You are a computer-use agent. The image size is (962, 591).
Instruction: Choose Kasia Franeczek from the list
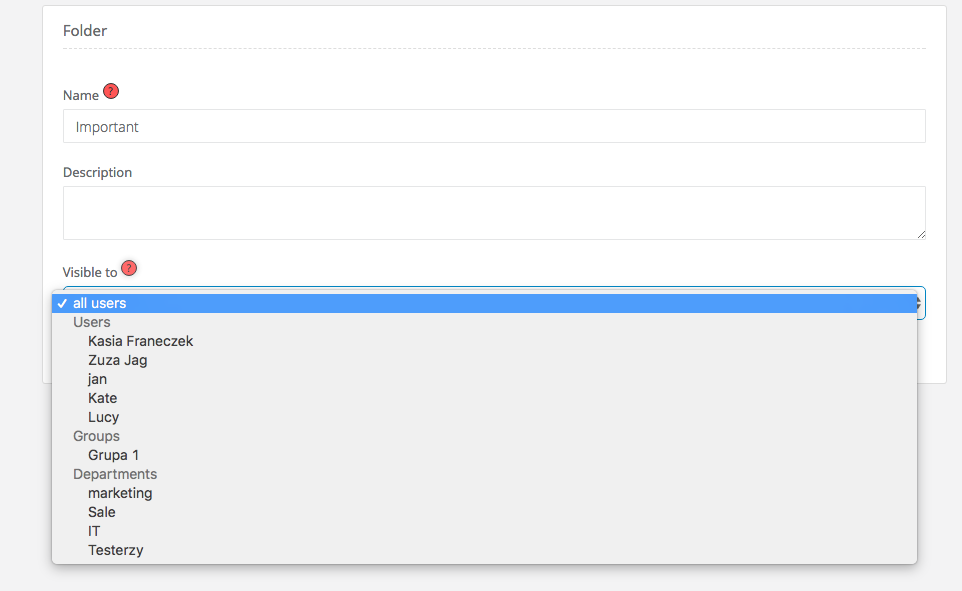(x=141, y=341)
